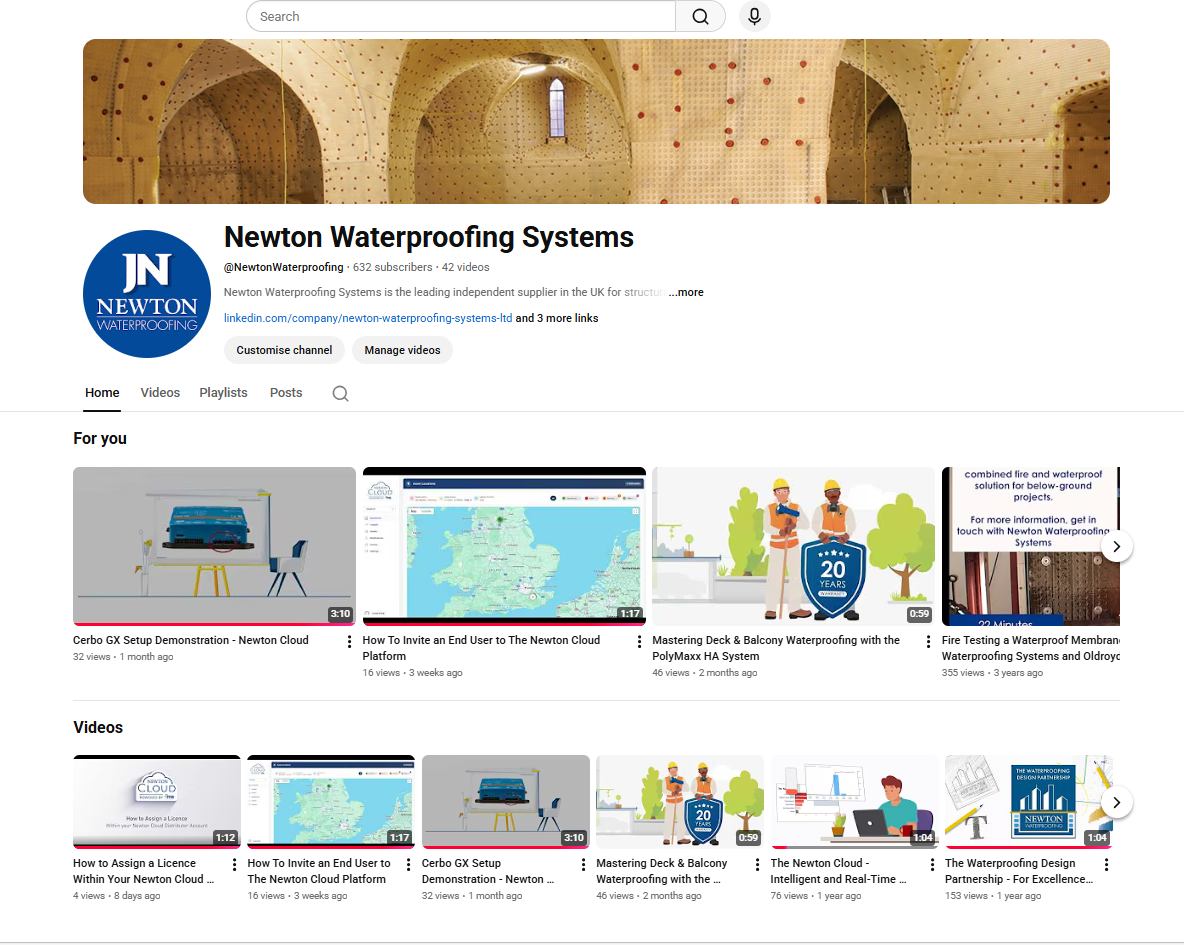Show next videos in Videos carousel

pos(1116,802)
